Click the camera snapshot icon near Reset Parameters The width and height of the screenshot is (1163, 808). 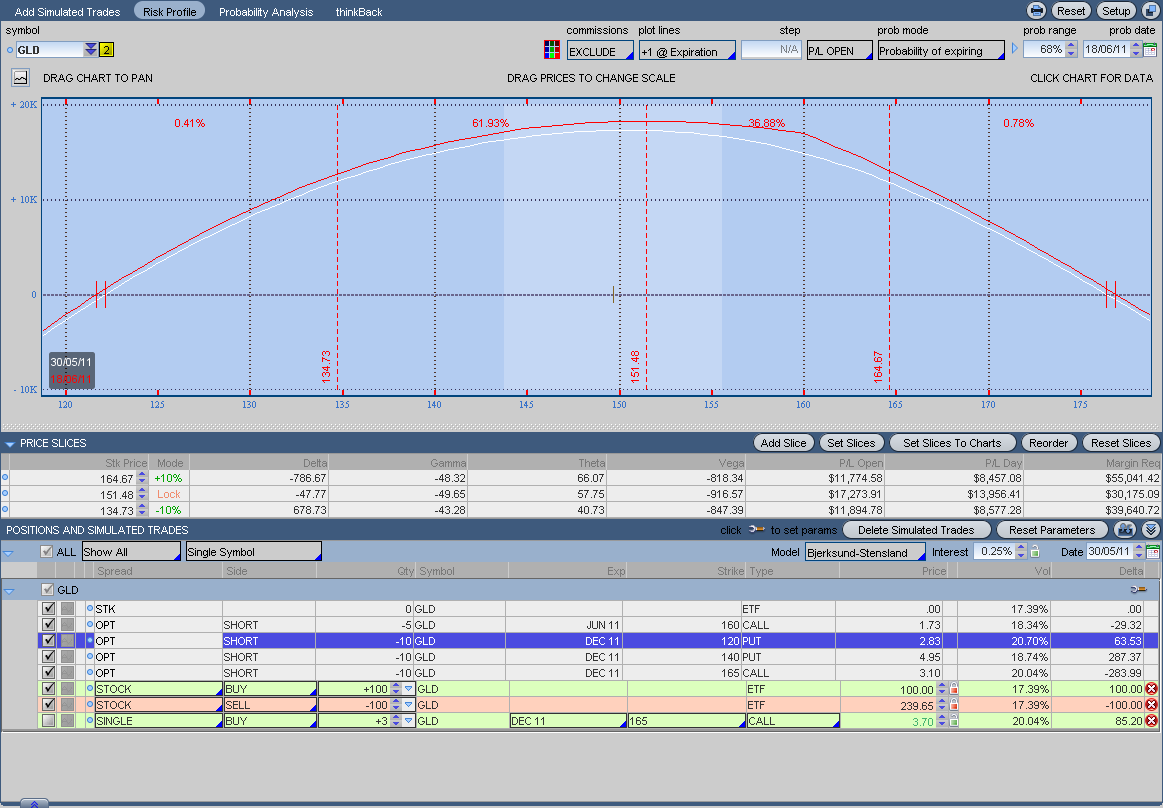[x=1125, y=530]
